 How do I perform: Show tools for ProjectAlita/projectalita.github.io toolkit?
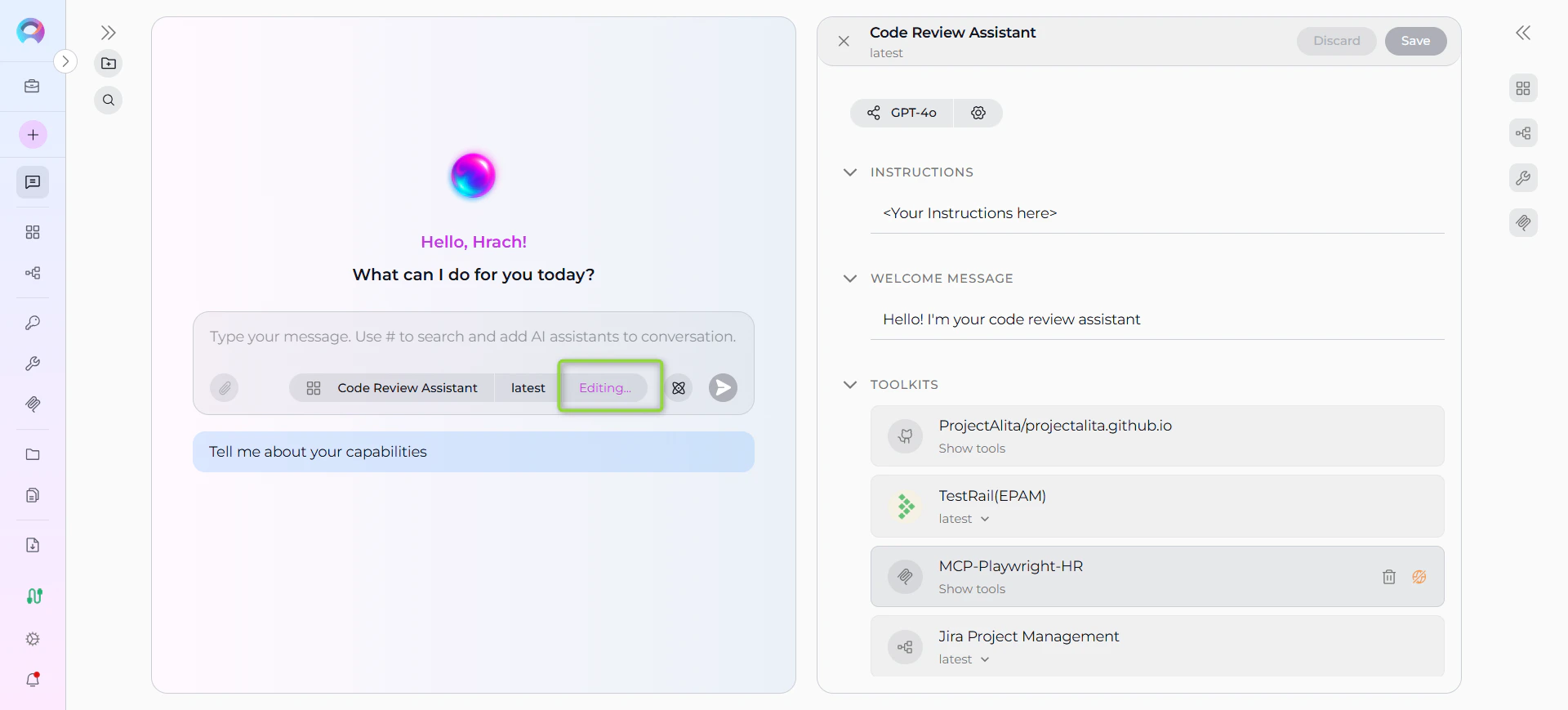[972, 448]
